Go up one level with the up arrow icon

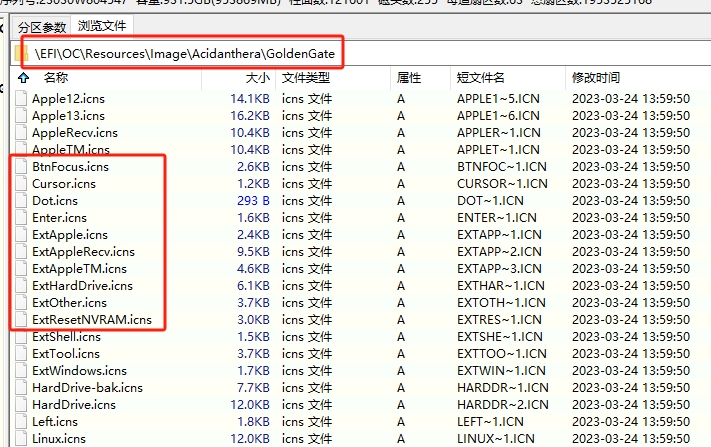23,77
